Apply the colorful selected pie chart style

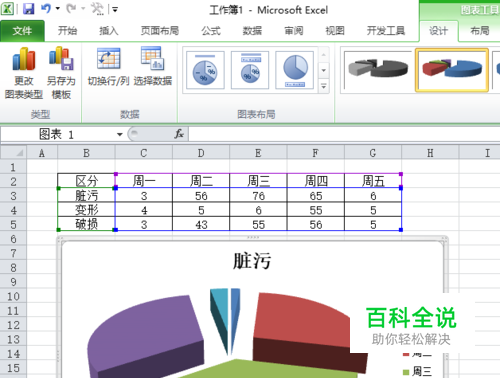[x=452, y=70]
